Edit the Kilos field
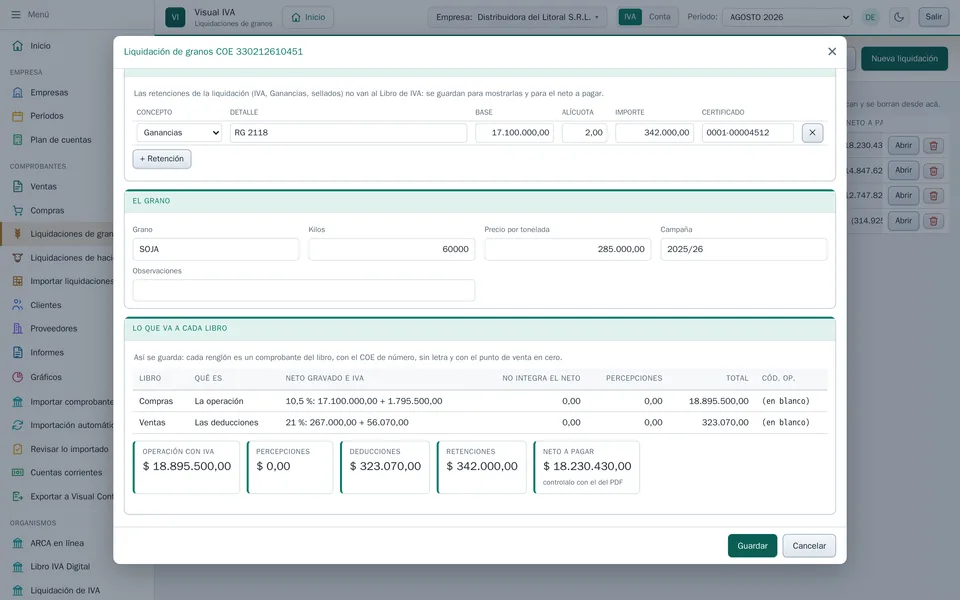This screenshot has width=960, height=600. (392, 249)
